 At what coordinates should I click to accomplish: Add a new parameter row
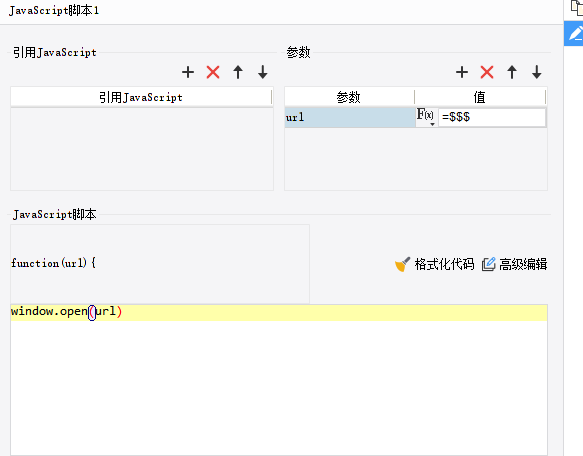(462, 72)
